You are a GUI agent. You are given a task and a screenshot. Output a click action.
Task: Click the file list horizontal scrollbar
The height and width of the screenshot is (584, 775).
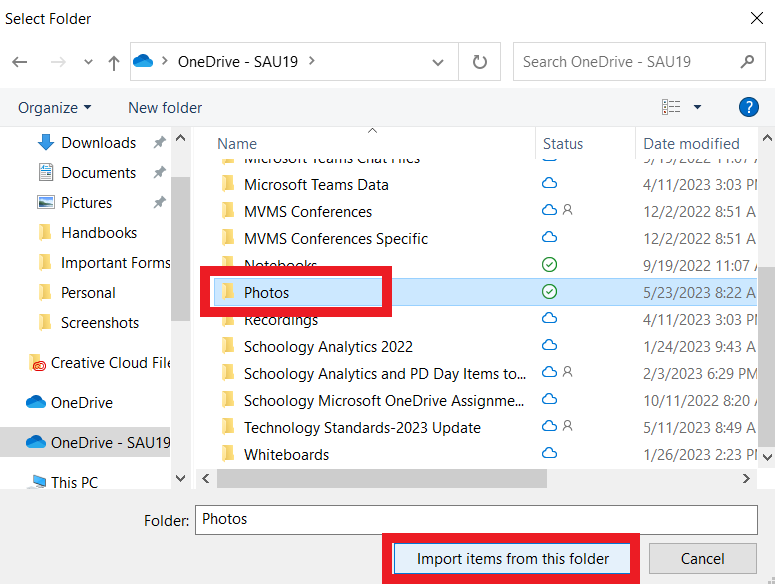(x=382, y=478)
